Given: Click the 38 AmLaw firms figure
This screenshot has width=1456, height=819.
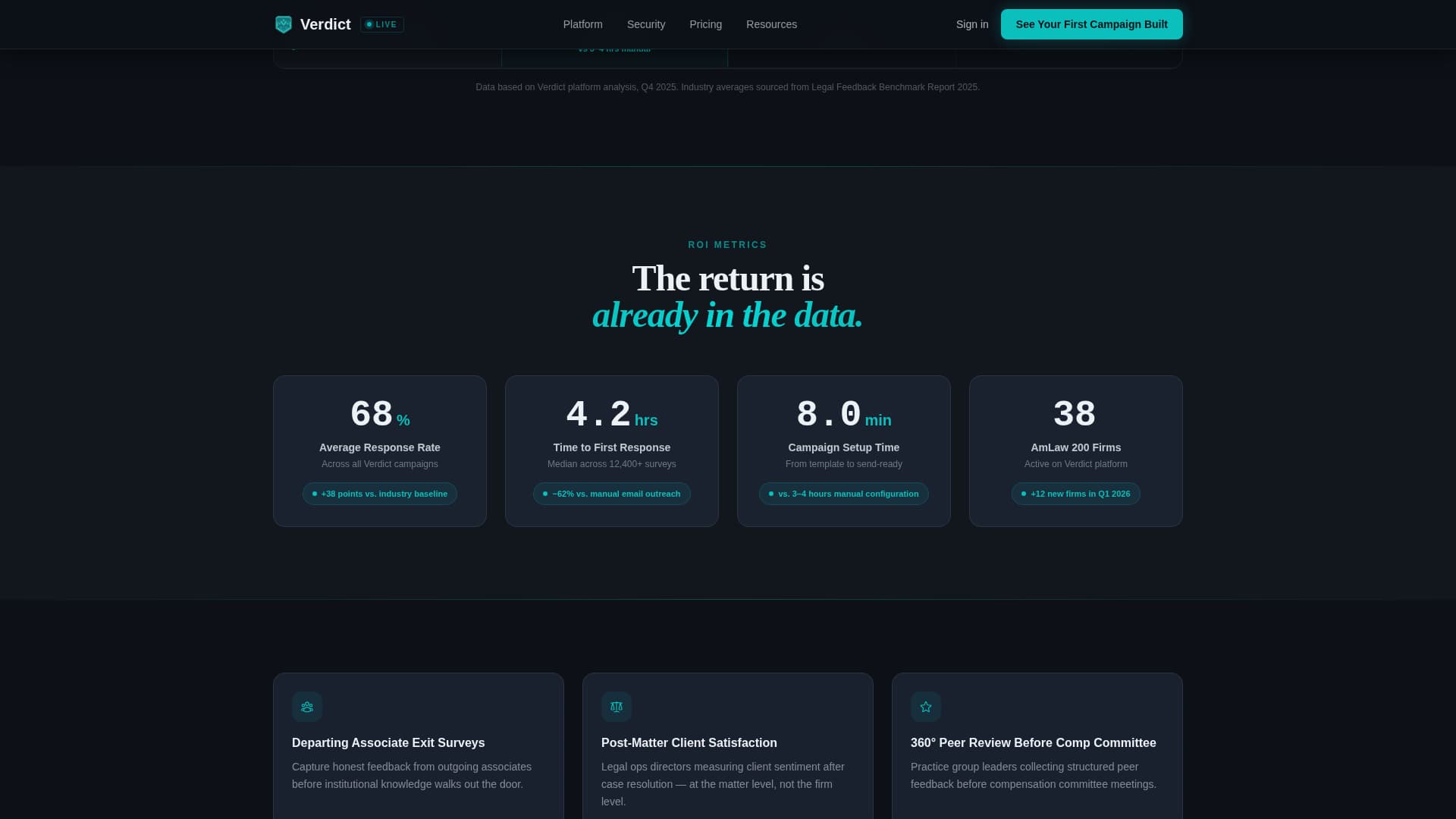Looking at the screenshot, I should coord(1075,415).
